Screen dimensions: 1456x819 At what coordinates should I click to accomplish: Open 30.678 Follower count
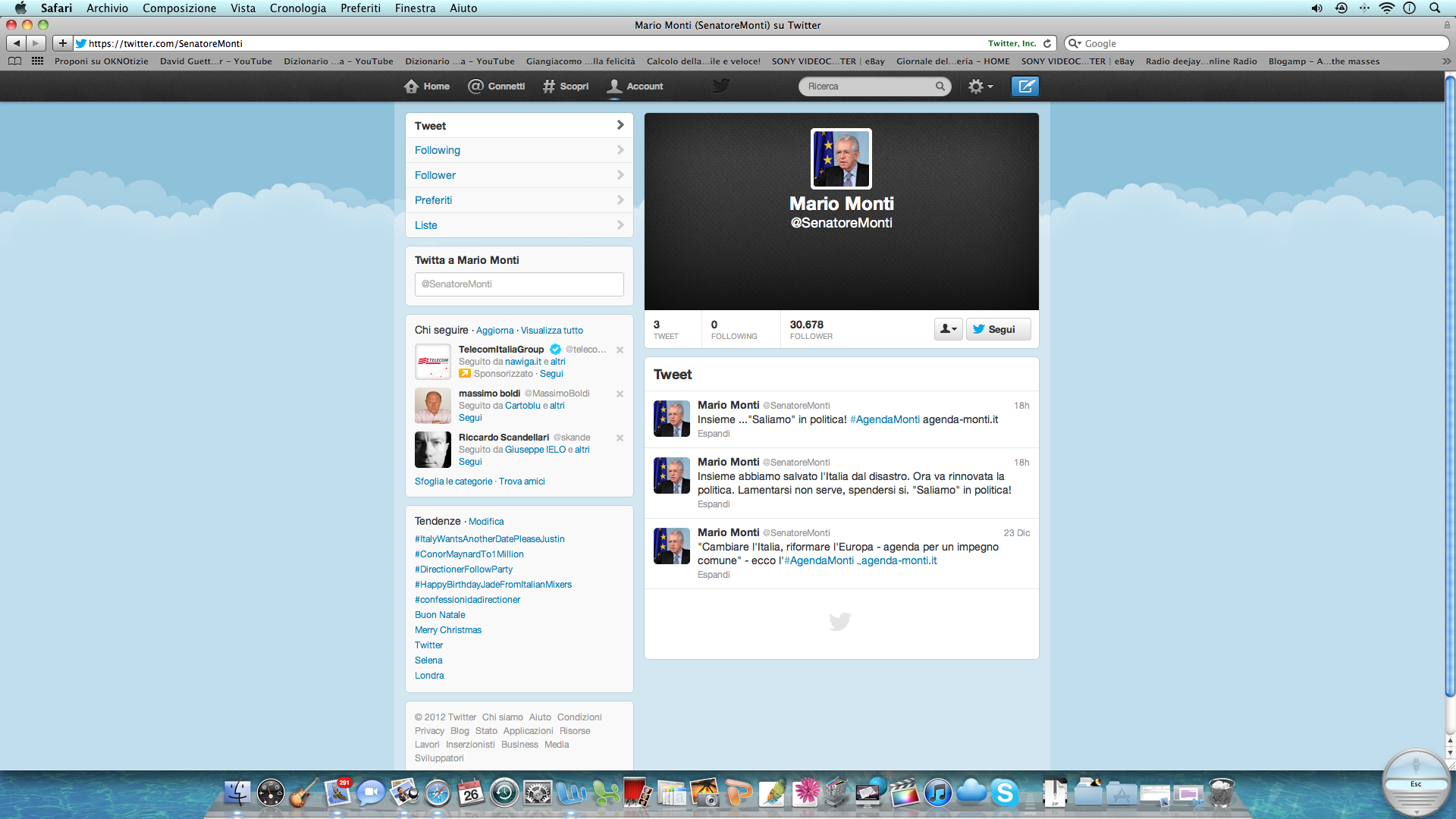pyautogui.click(x=811, y=329)
